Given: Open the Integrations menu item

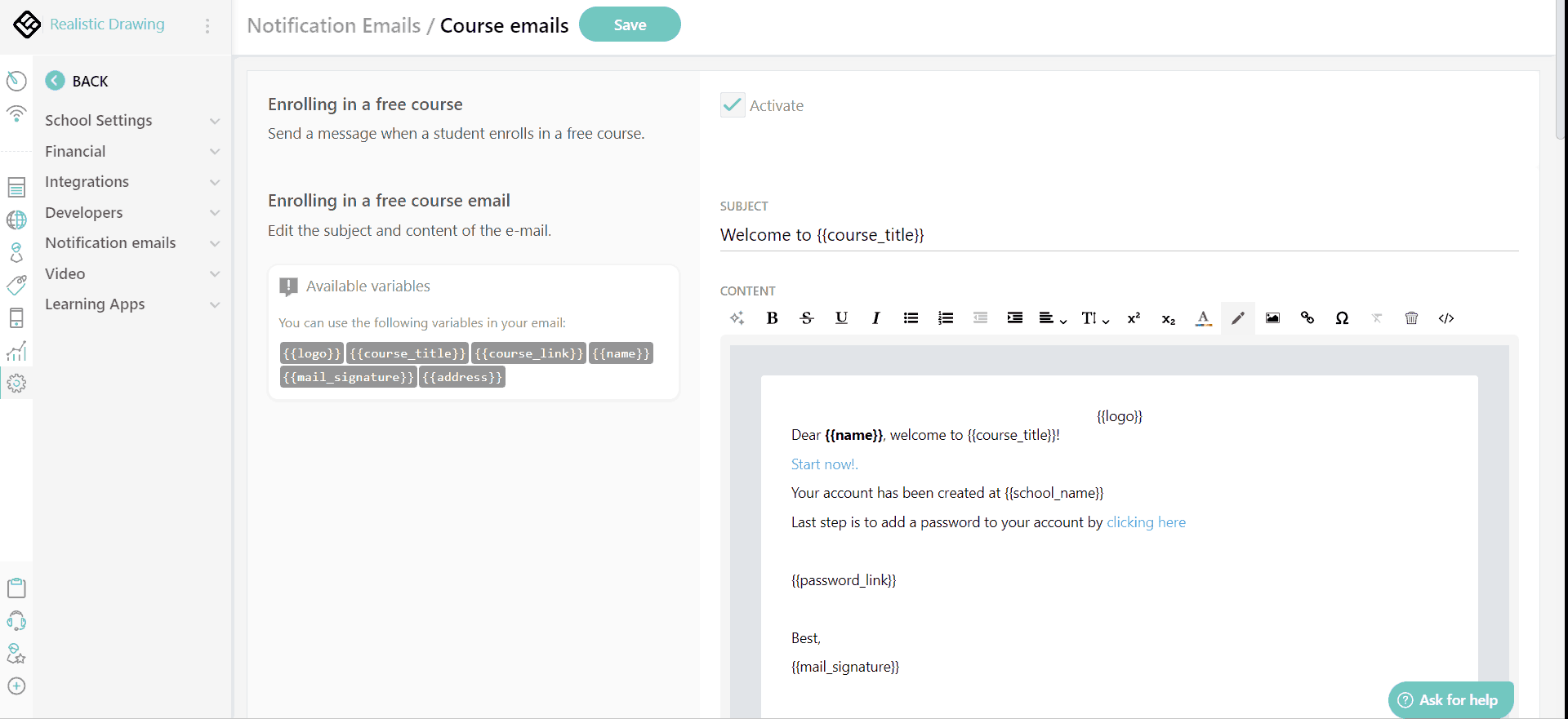Looking at the screenshot, I should point(131,182).
